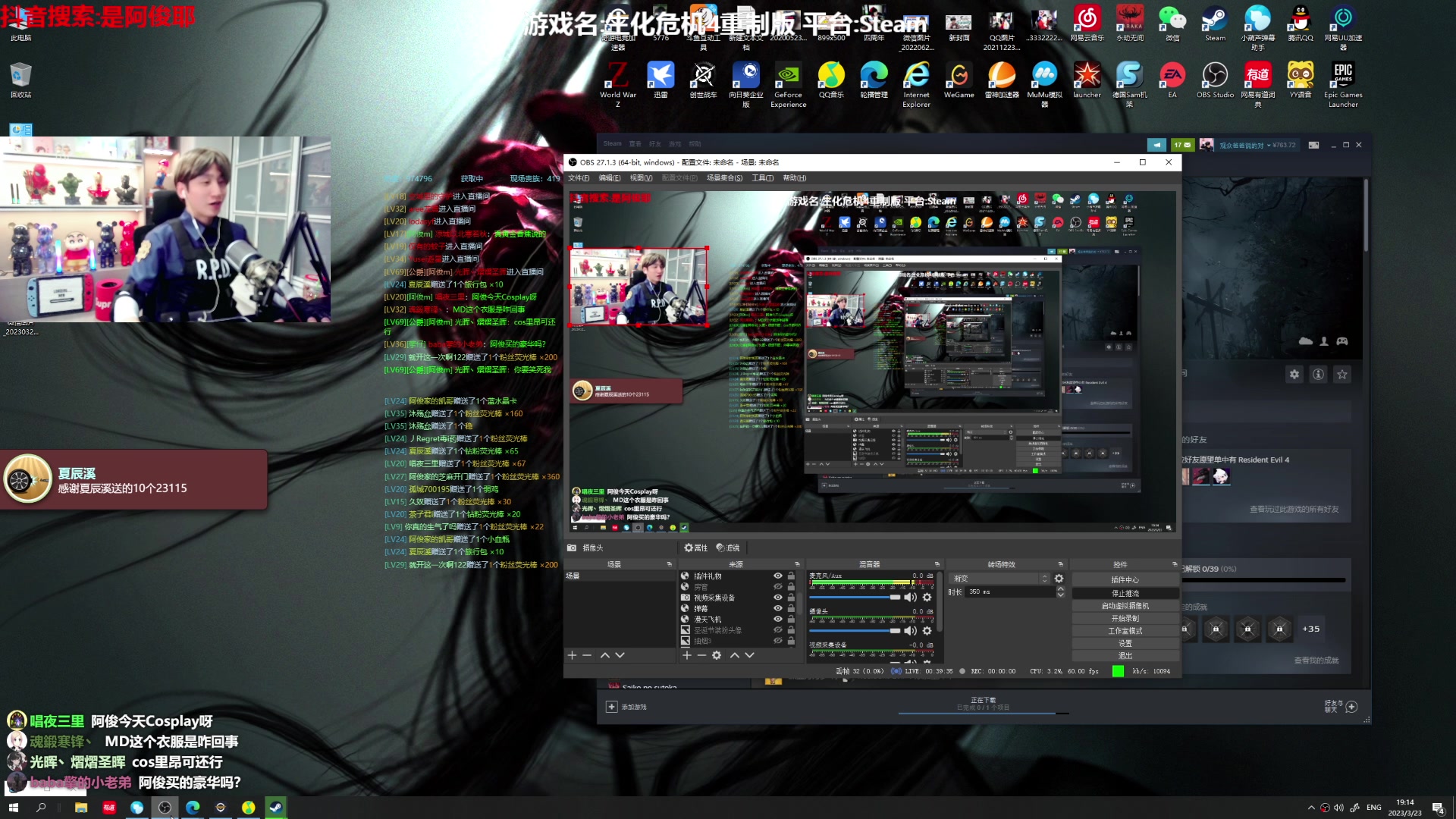Image resolution: width=1456 pixels, height=819 pixels.
Task: Open the 文件(F) menu in OBS
Action: click(579, 178)
